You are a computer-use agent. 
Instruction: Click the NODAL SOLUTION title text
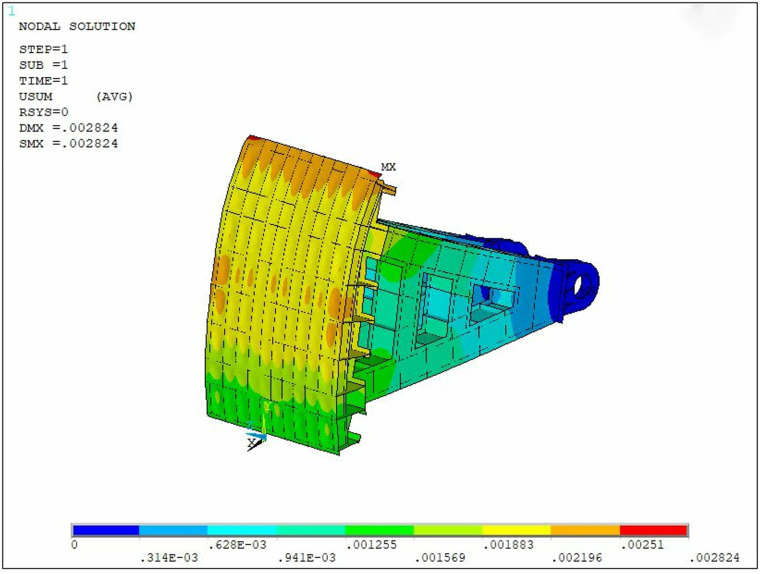pyautogui.click(x=77, y=26)
